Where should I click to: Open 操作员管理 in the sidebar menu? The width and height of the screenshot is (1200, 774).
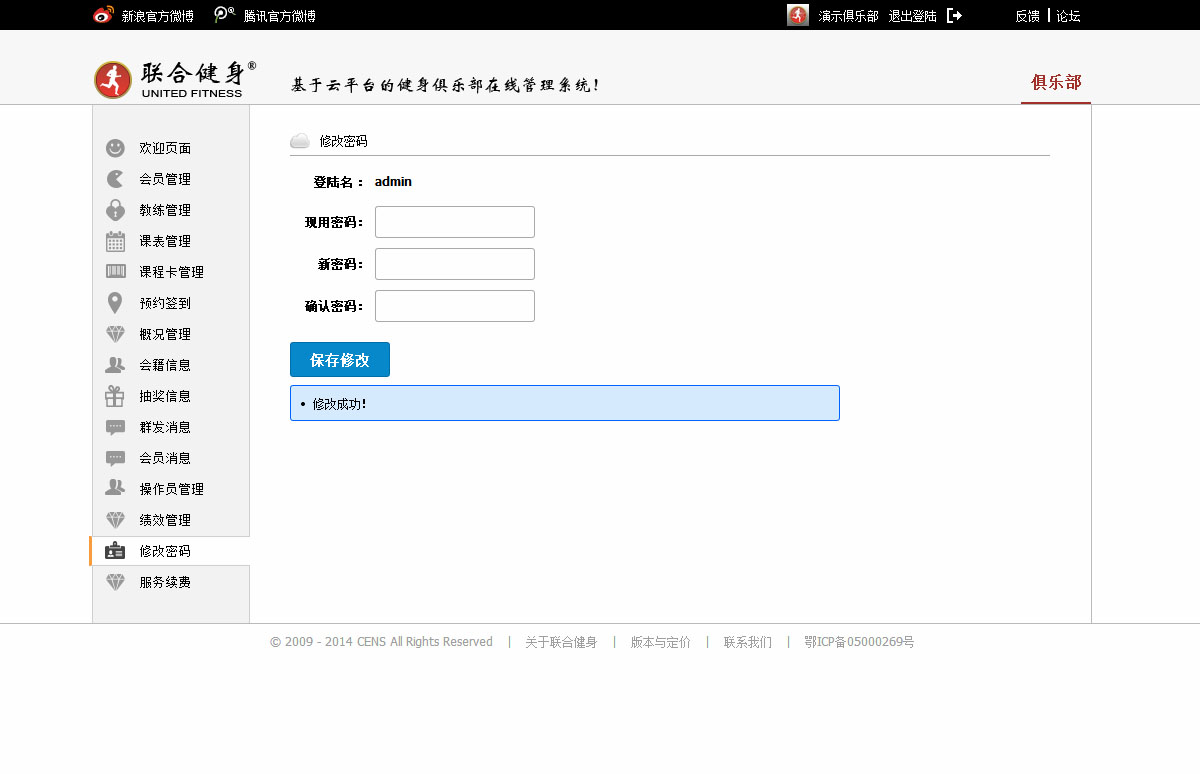[x=171, y=489]
